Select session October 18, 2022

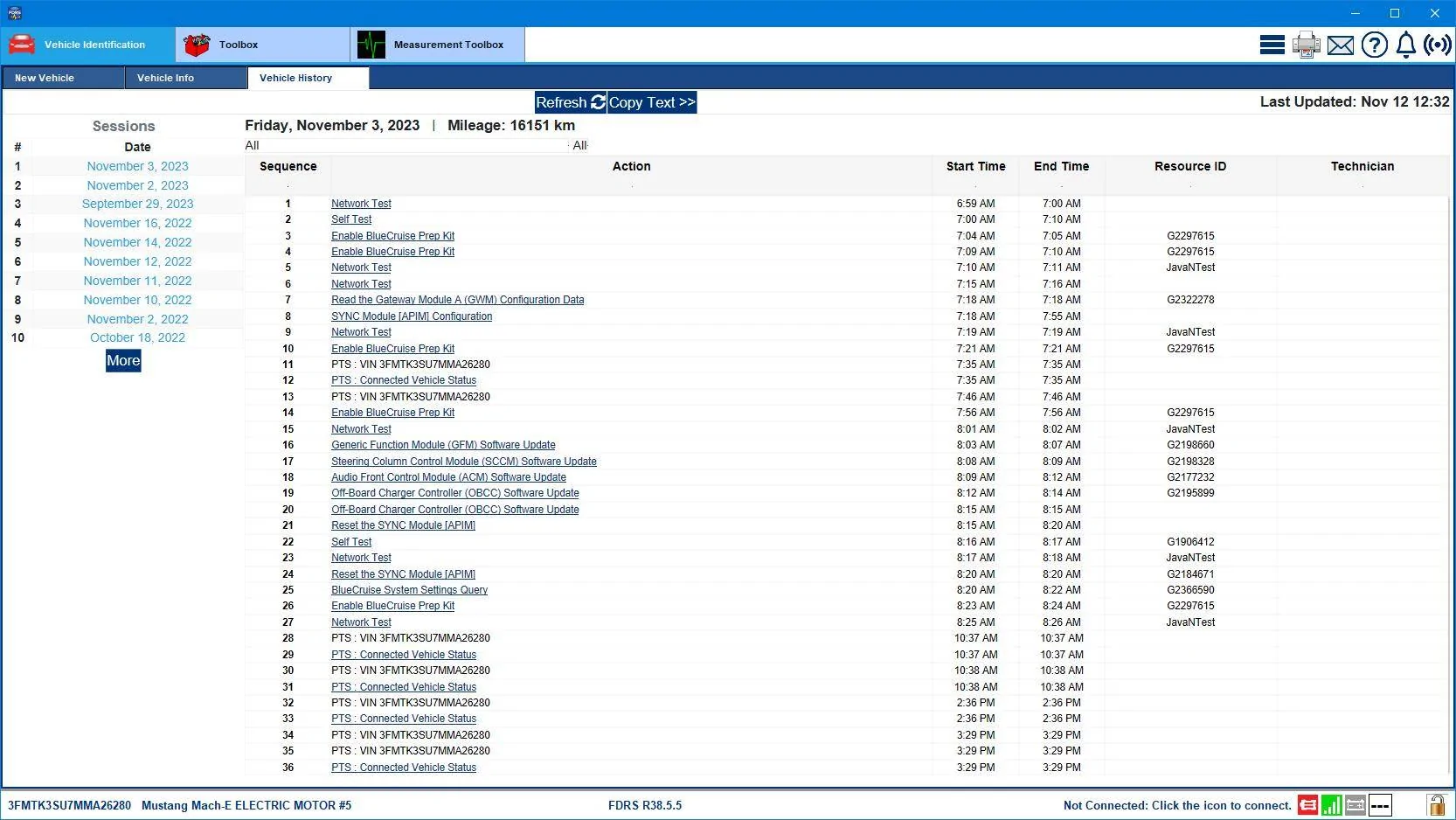coord(137,337)
